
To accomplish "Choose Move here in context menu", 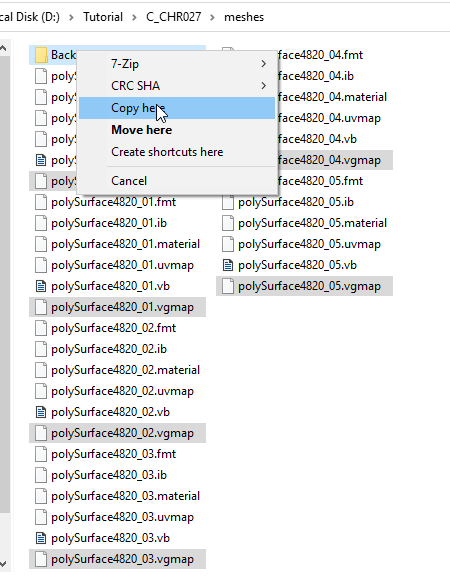I will click(x=177, y=130).
